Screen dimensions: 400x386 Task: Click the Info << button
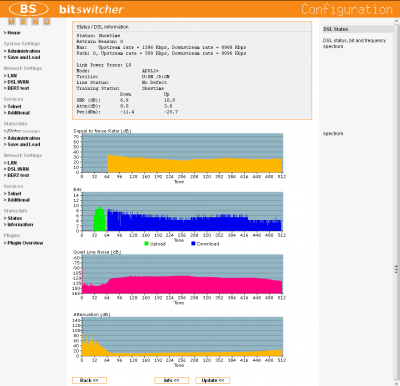click(x=171, y=380)
